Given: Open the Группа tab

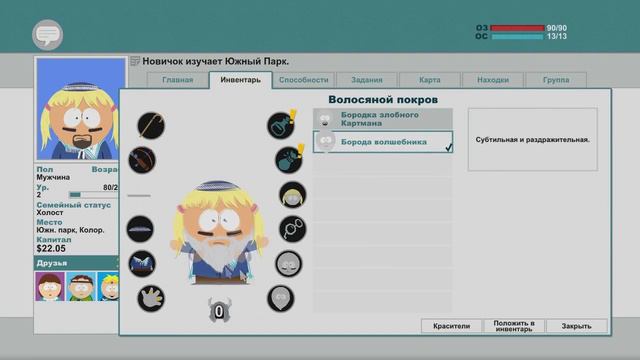Looking at the screenshot, I should click(556, 80).
